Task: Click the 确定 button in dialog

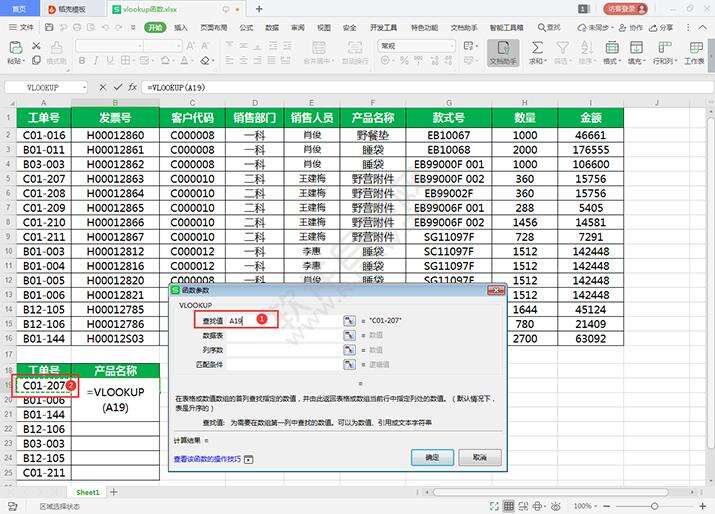Action: coord(431,457)
